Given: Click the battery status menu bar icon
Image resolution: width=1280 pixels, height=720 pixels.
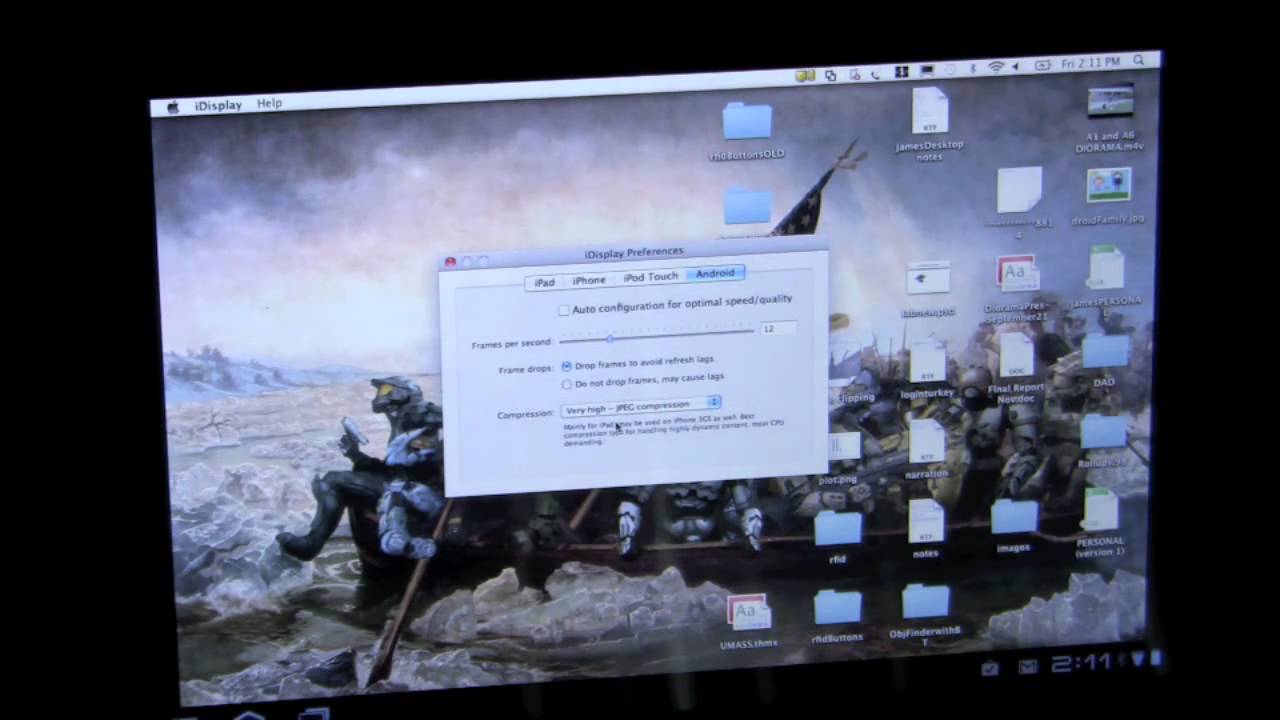Looking at the screenshot, I should pyautogui.click(x=1042, y=65).
